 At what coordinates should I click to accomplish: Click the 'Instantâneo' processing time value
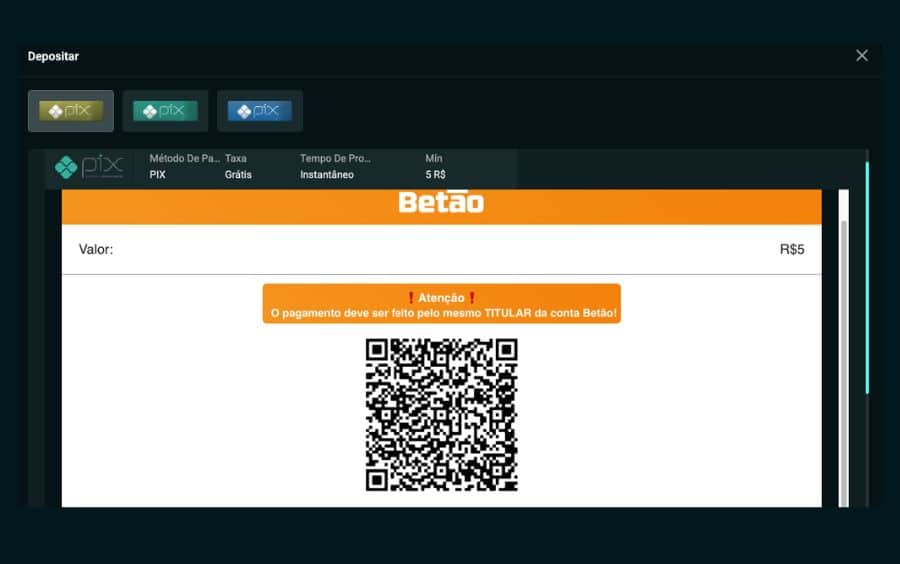(327, 174)
